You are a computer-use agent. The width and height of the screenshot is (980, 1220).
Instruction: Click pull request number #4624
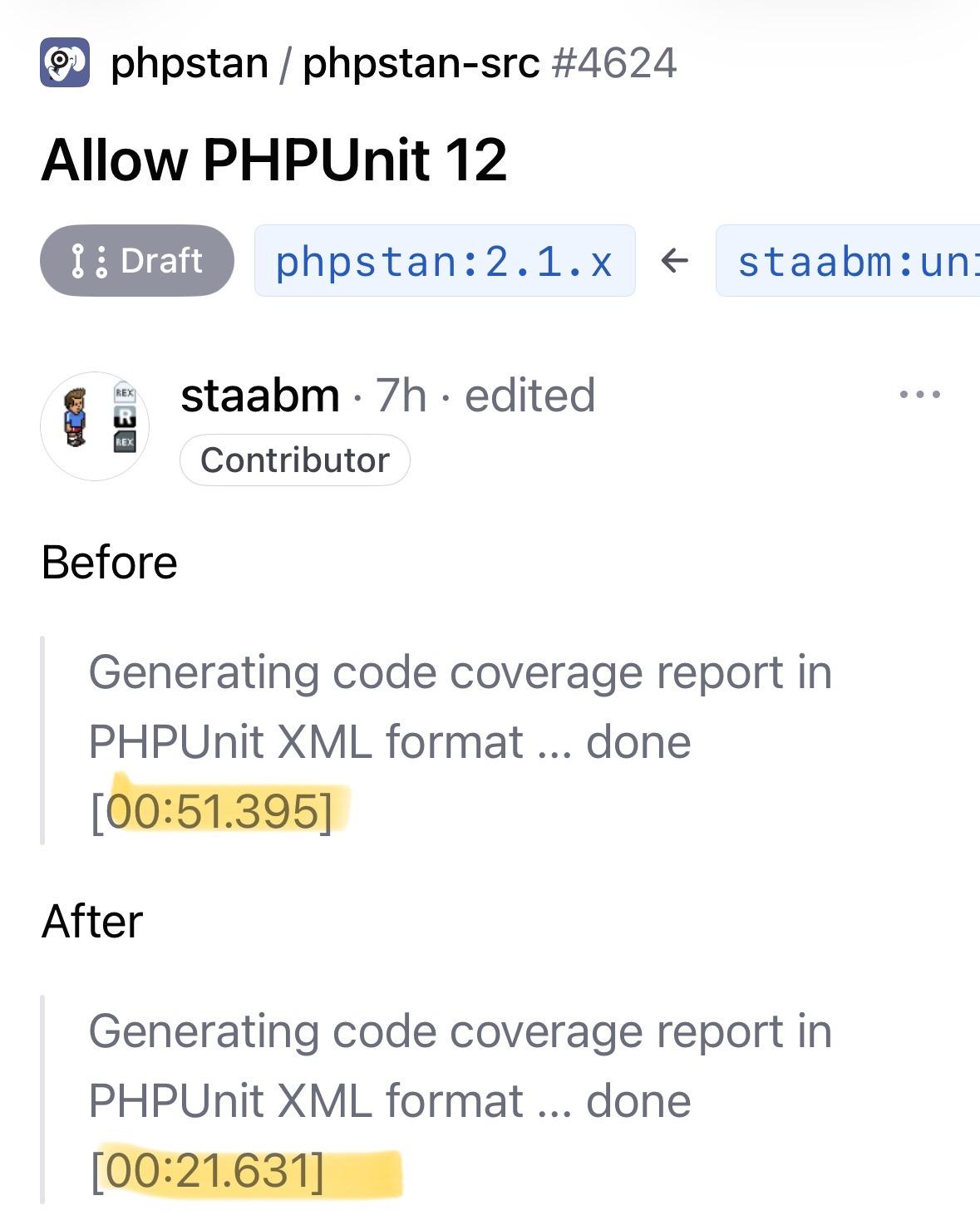coord(614,63)
